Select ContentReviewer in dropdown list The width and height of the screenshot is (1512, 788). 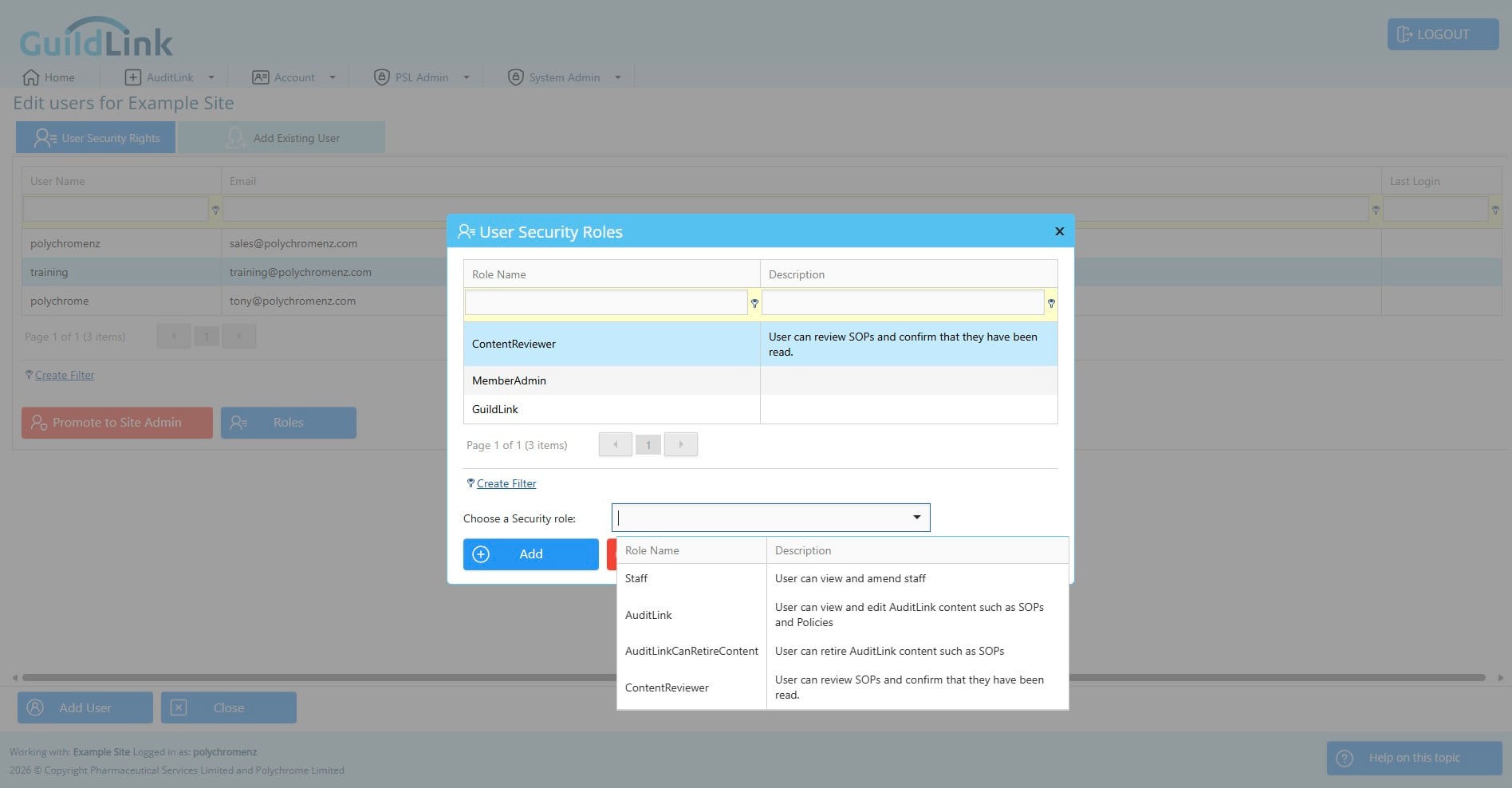tap(843, 688)
